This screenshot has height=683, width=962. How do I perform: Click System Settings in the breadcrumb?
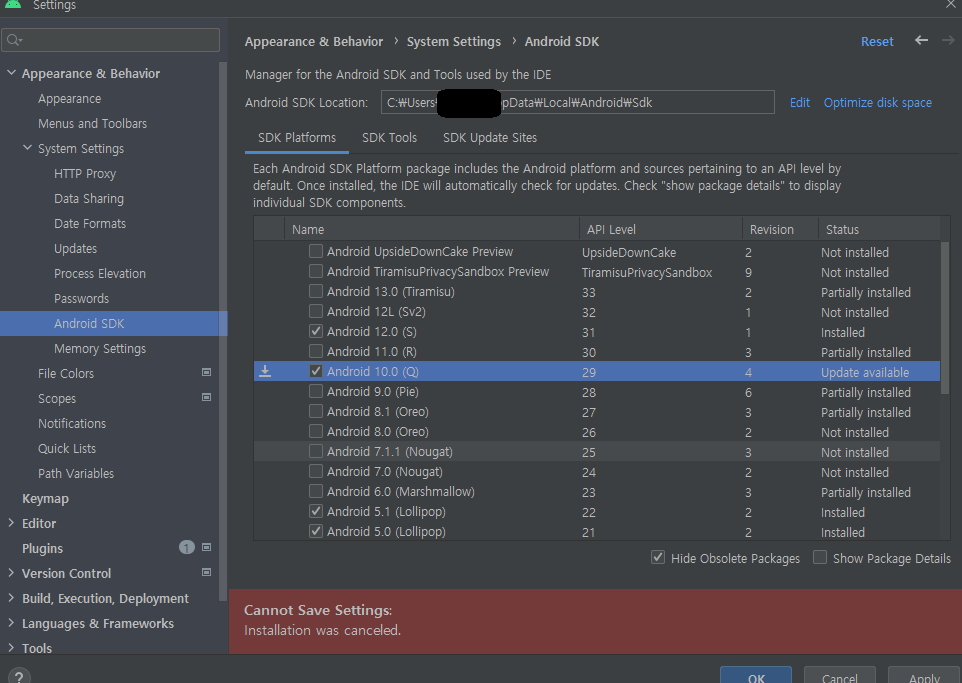point(453,42)
